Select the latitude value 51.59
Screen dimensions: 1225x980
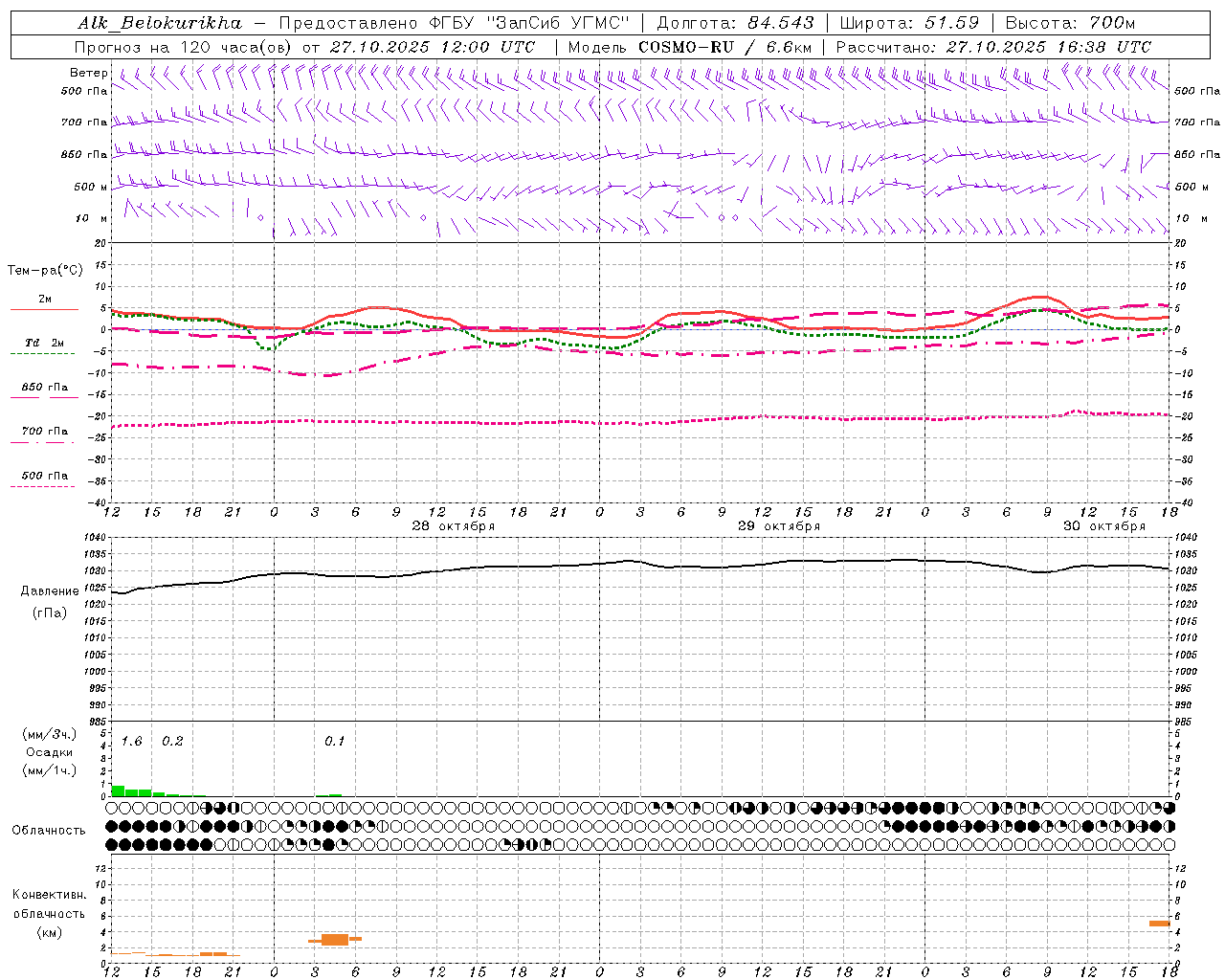pyautogui.click(x=951, y=23)
